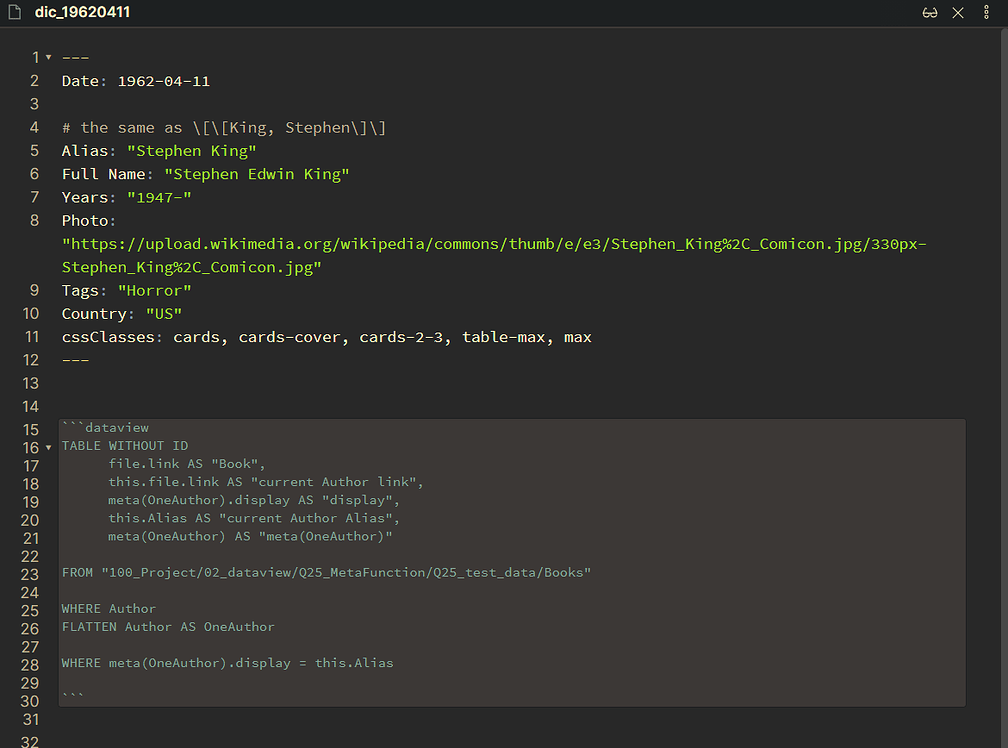1008x748 pixels.
Task: Close the dic_19620411 pane
Action: click(957, 12)
